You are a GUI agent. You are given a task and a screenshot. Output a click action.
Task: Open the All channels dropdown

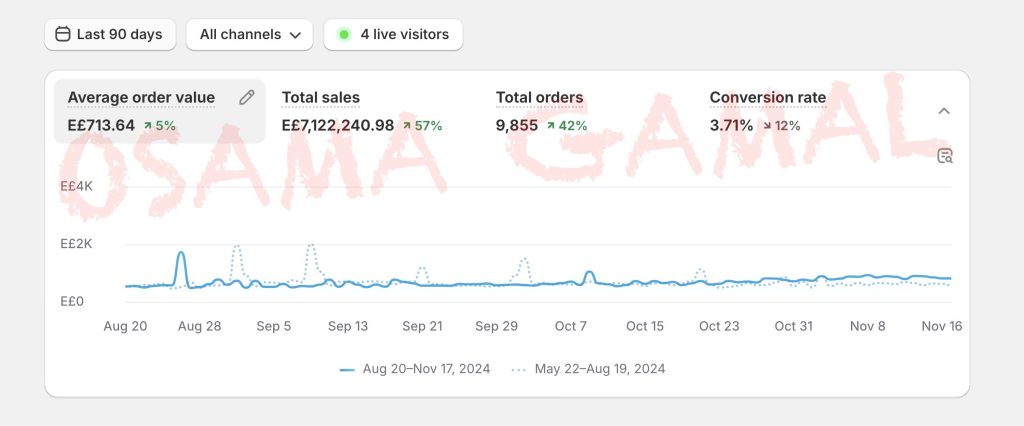[249, 34]
